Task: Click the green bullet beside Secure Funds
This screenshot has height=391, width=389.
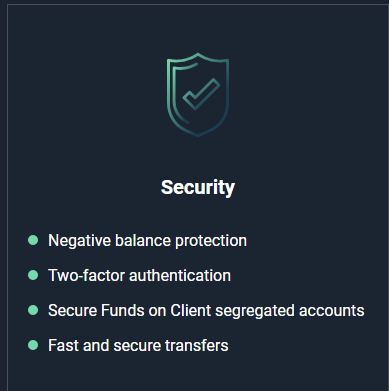Action: 33,310
